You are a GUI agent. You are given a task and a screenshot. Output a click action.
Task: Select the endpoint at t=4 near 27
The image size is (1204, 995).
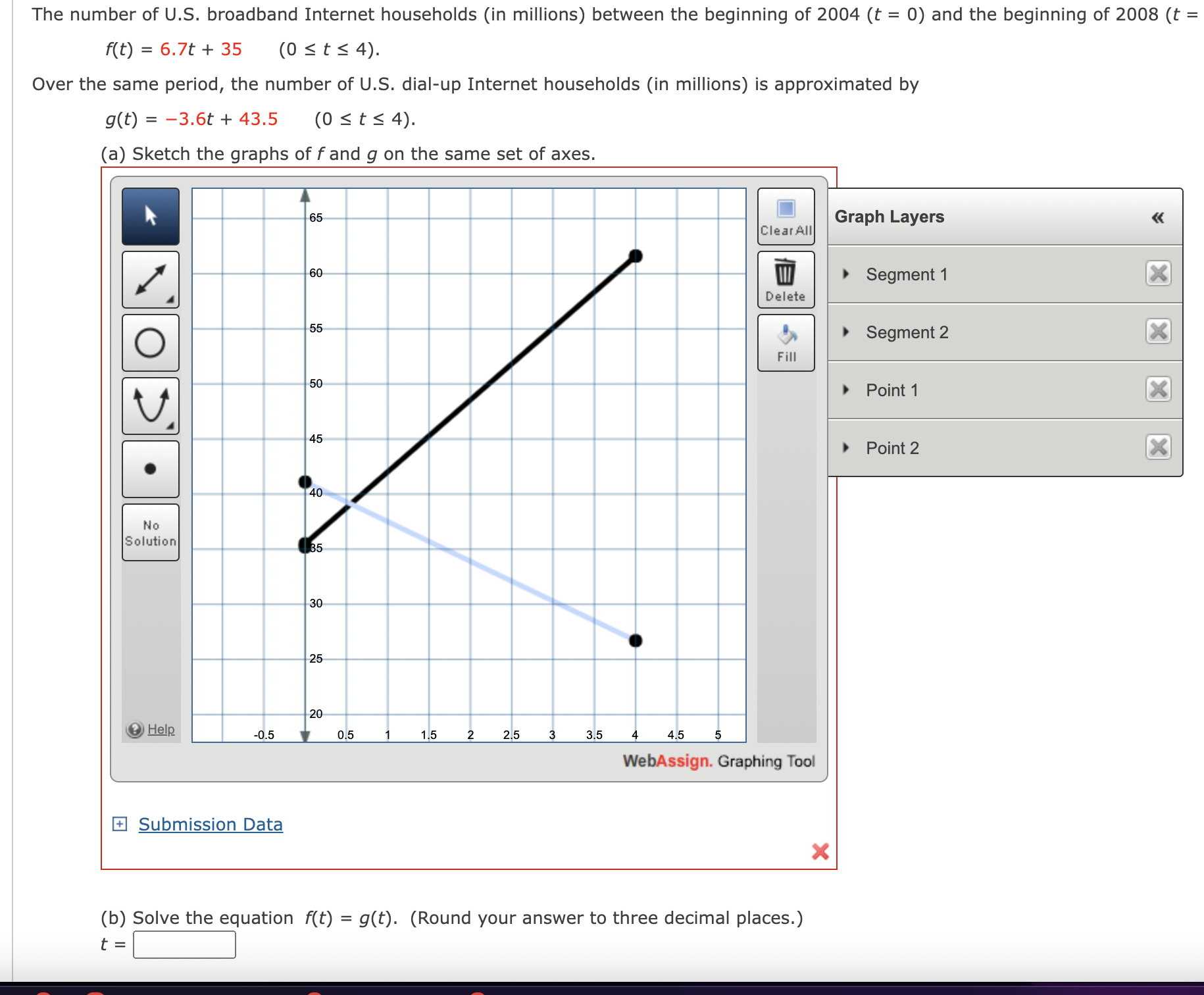coord(636,640)
